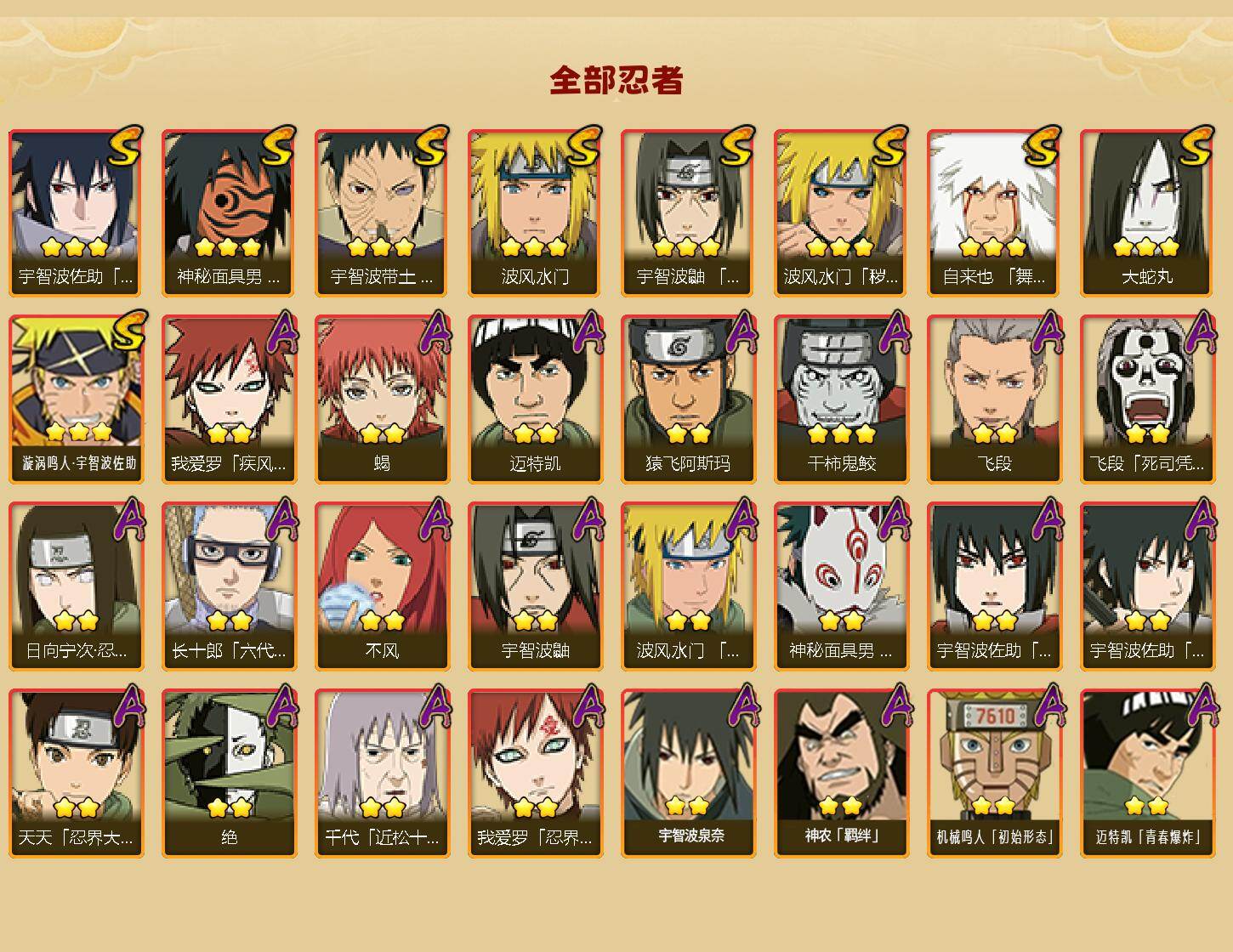Screen dimensions: 1233x952
Task: Click the 迈特凯「青春爆炸」 card
Action: tap(1147, 773)
